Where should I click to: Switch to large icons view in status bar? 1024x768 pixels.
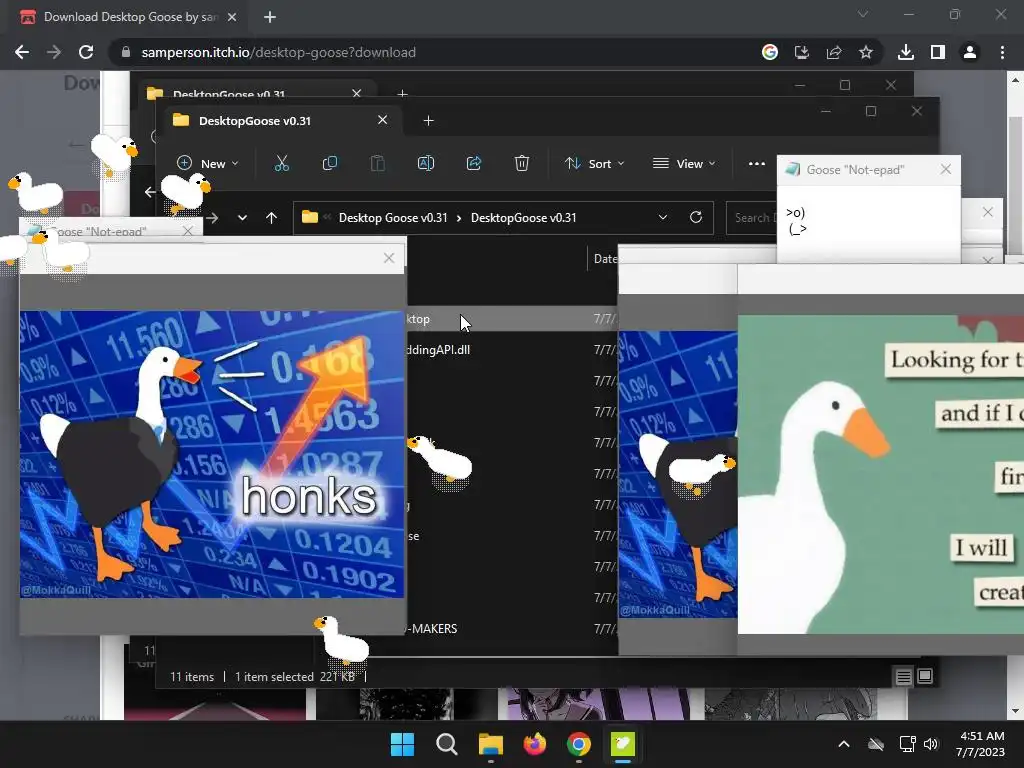925,677
